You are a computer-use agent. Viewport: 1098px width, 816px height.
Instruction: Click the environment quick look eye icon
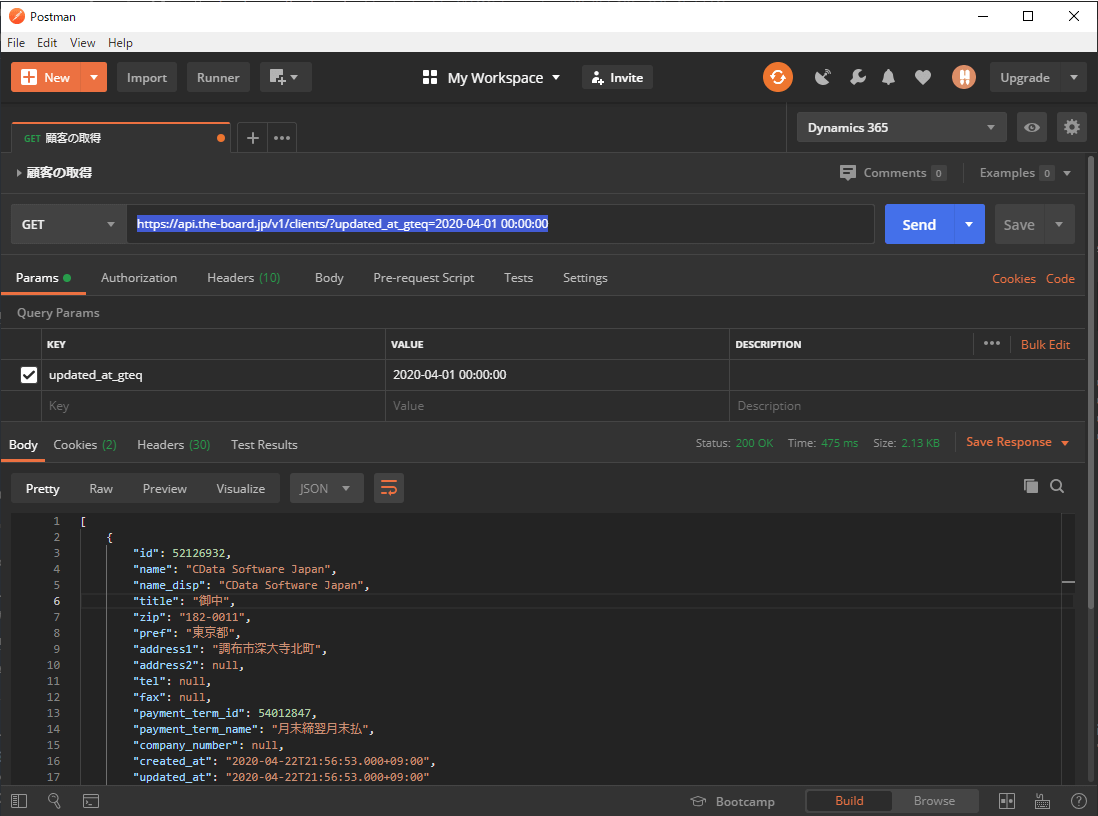point(1032,127)
